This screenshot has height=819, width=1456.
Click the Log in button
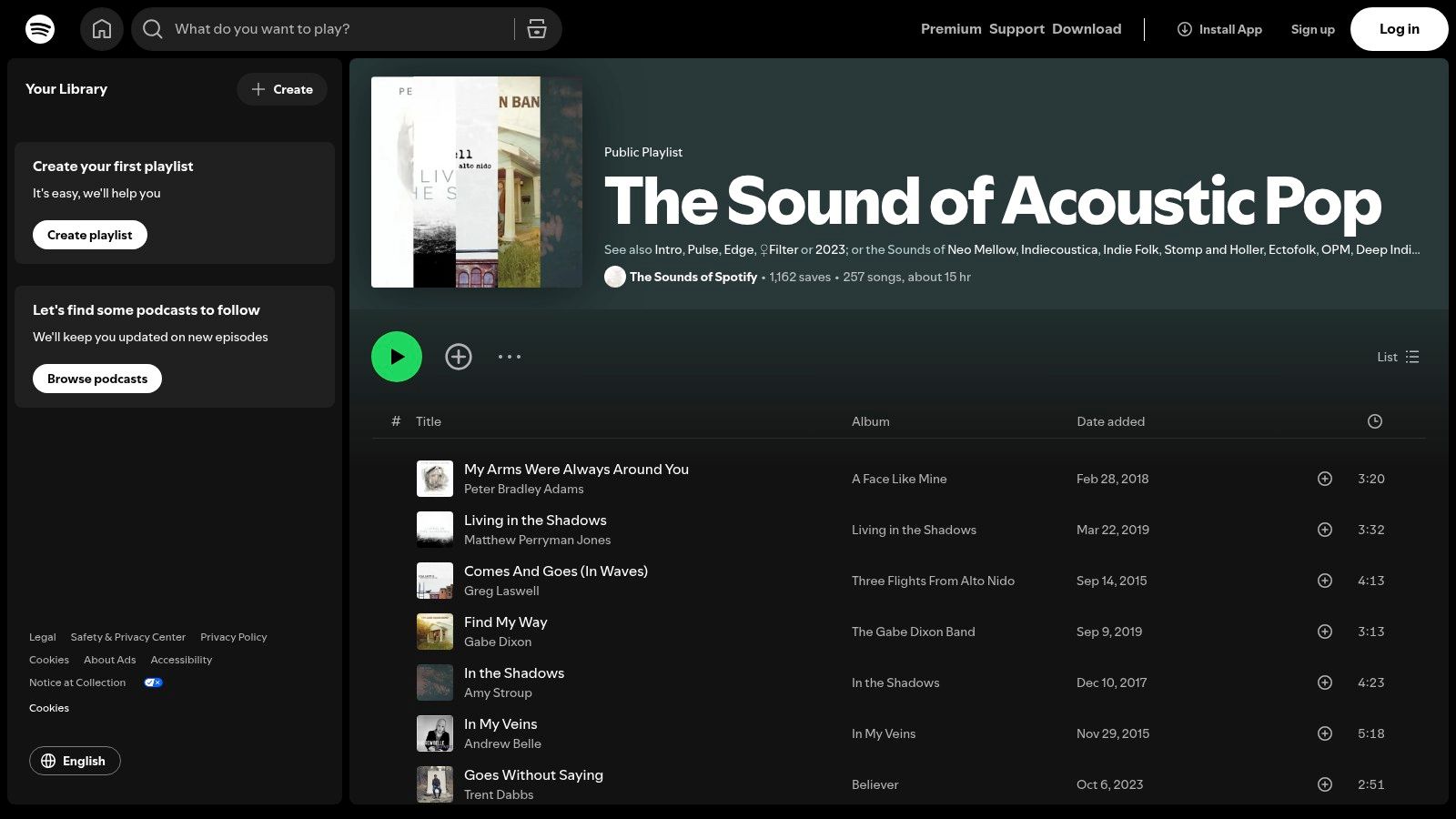[1400, 29]
